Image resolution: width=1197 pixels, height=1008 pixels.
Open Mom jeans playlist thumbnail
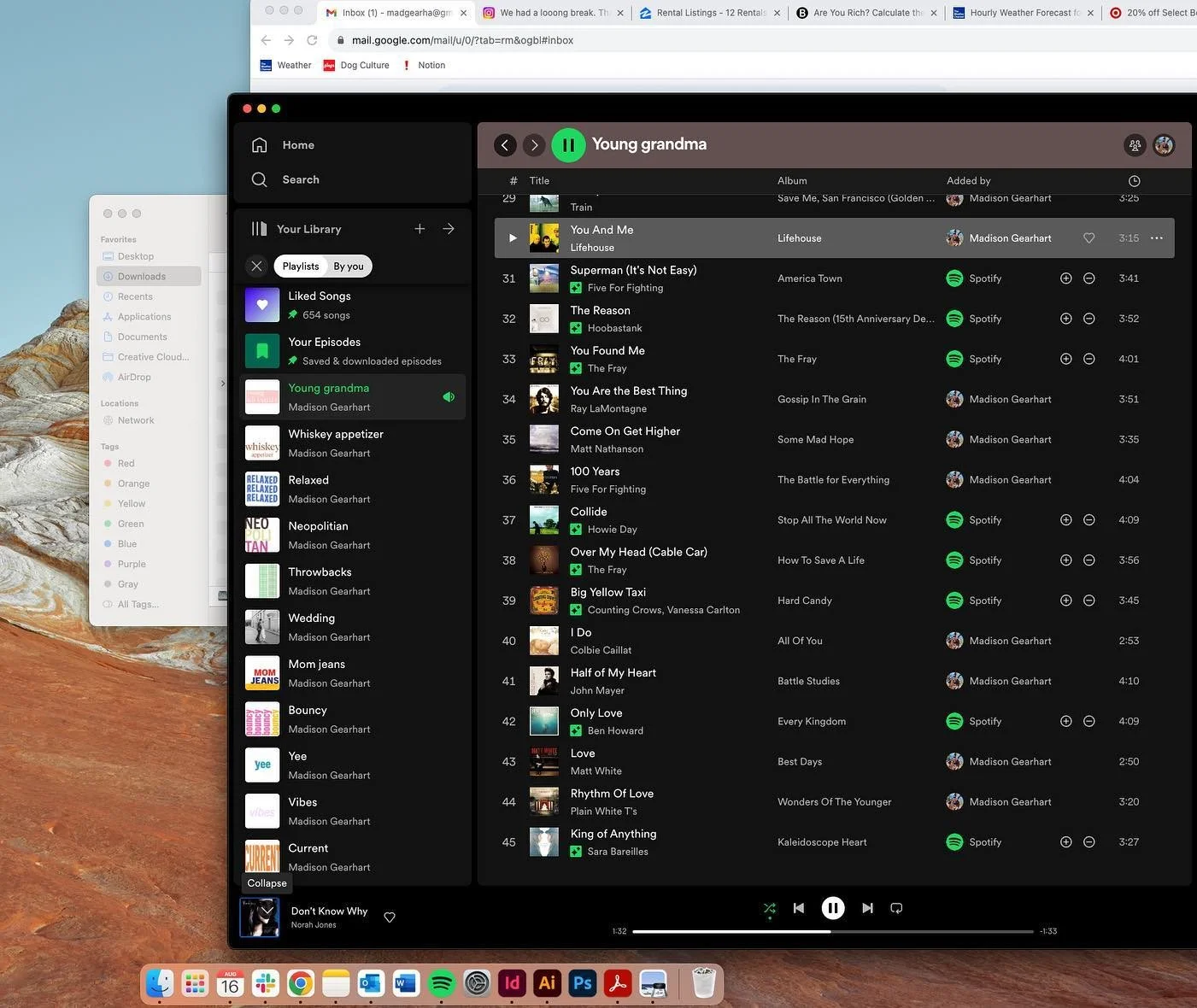262,673
